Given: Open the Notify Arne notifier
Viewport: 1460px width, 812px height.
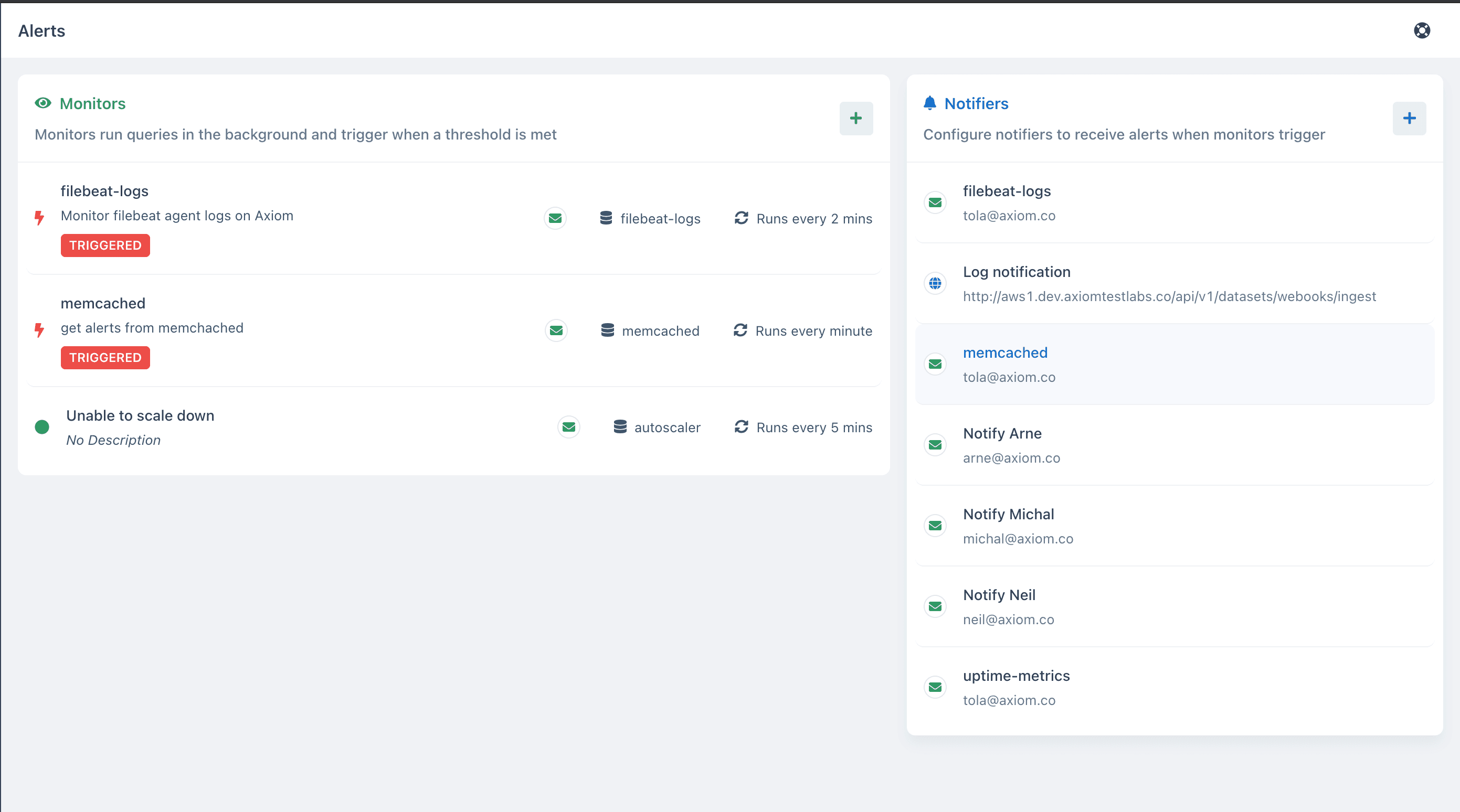Looking at the screenshot, I should pyautogui.click(x=1175, y=445).
